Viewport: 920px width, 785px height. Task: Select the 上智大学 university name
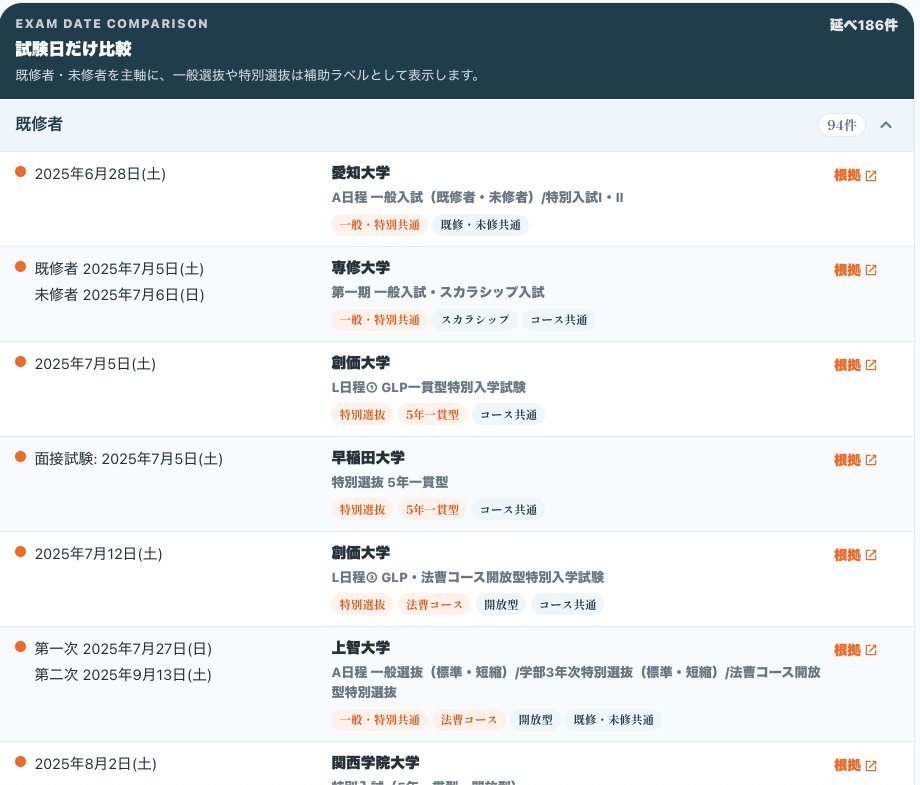[x=360, y=648]
